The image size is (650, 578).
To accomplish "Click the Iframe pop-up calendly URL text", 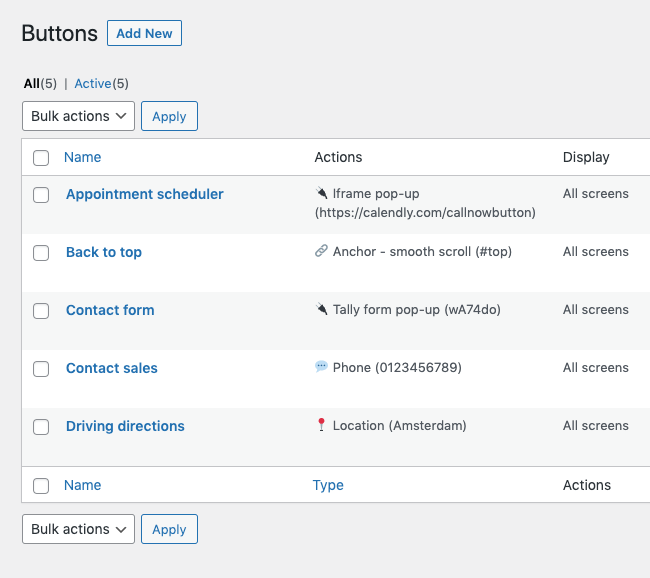I will click(x=425, y=213).
